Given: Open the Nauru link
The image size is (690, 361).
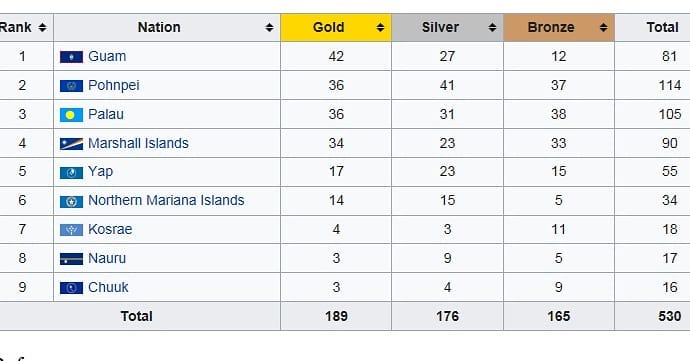Looking at the screenshot, I should 107,258.
